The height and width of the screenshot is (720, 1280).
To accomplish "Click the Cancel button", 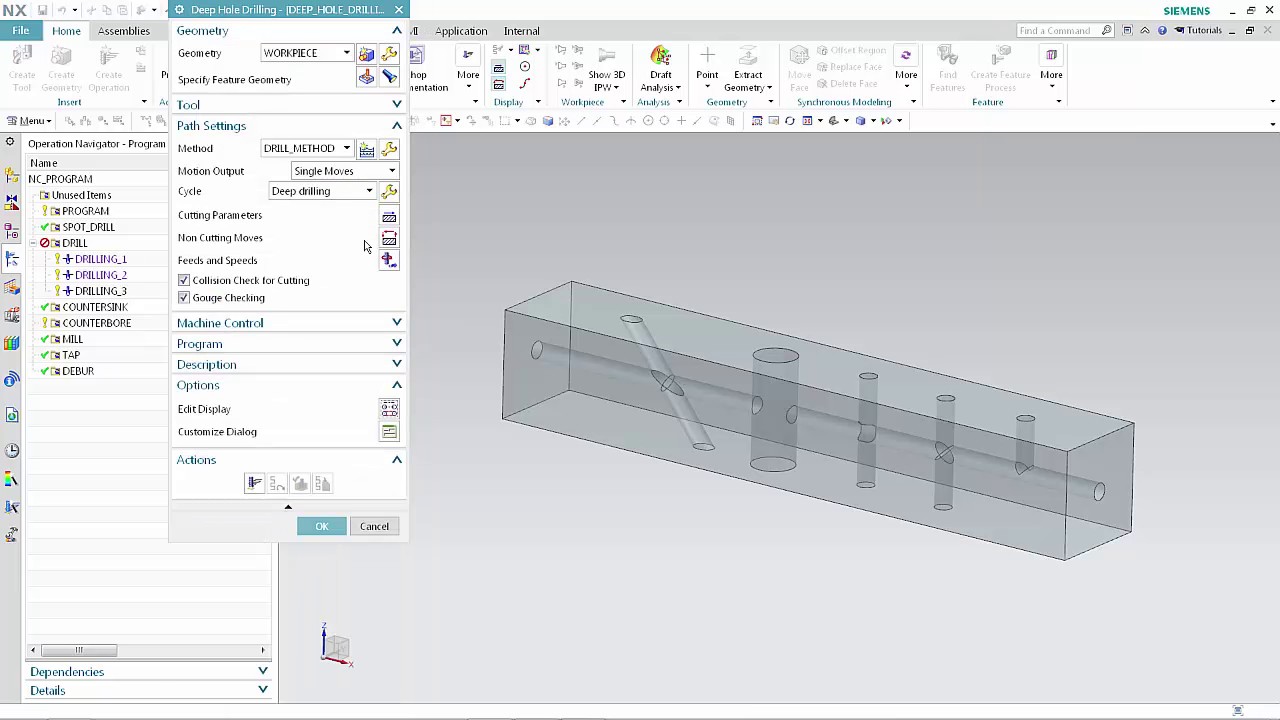I will 374,527.
